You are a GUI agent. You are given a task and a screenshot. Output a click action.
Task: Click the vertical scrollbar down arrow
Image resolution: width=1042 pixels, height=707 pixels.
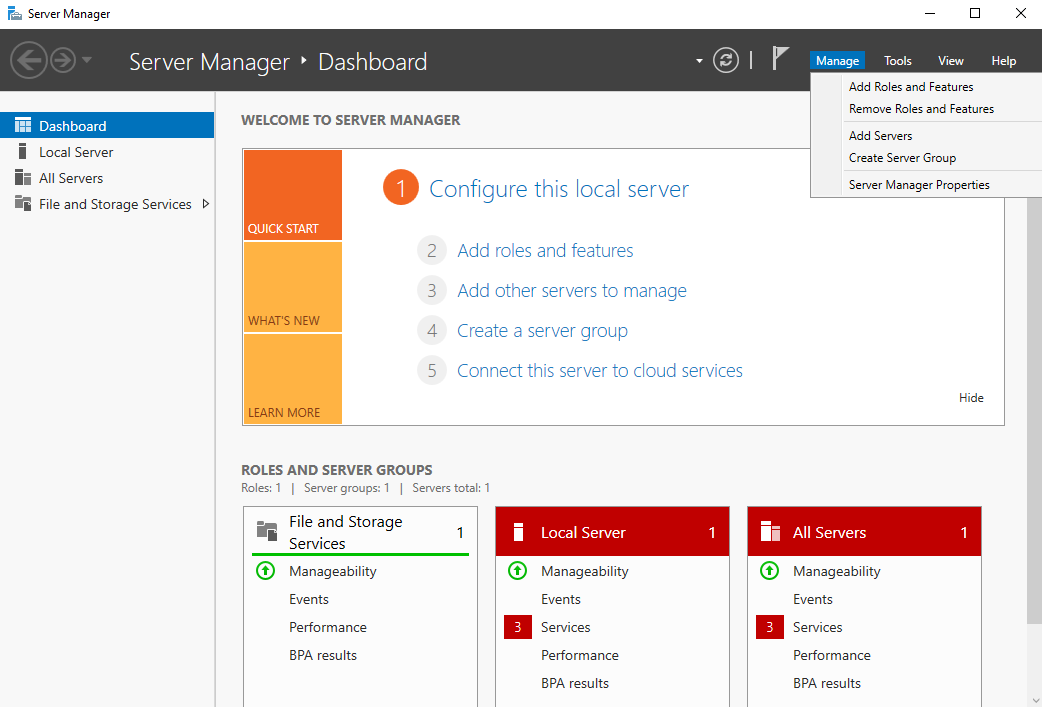pos(1034,698)
